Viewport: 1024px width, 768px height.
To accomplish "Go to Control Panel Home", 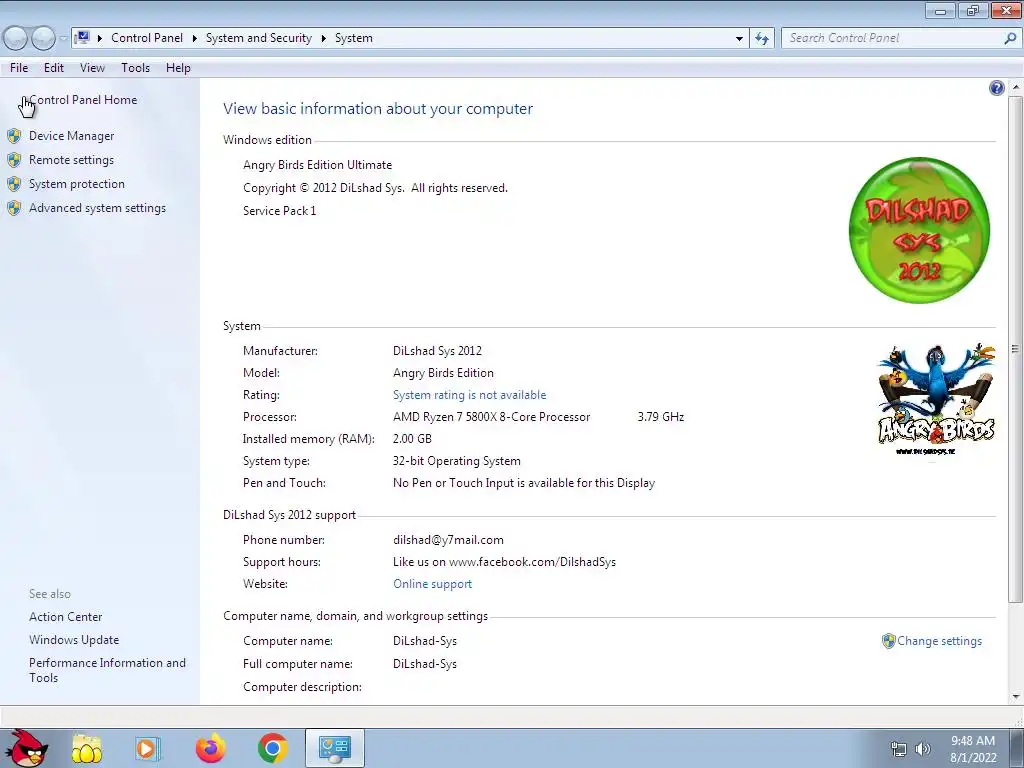I will [x=83, y=100].
